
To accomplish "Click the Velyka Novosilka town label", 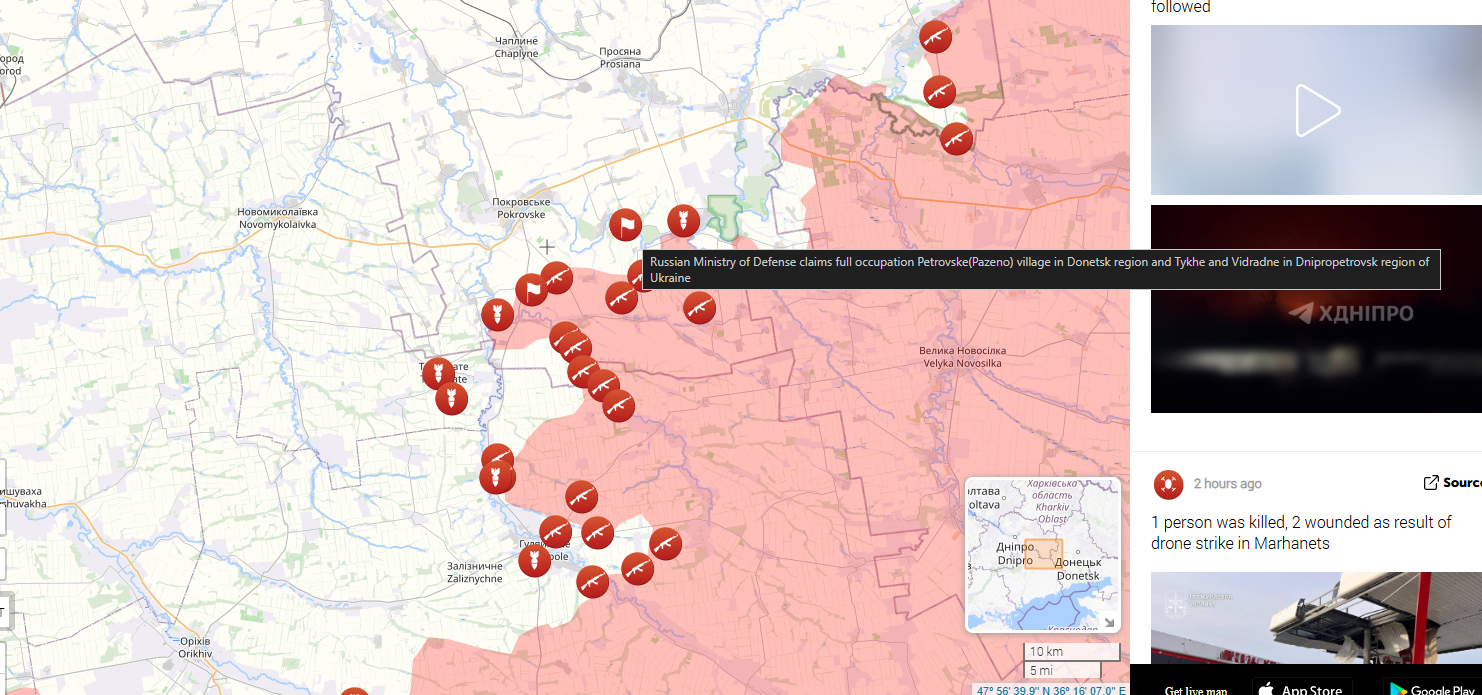I will click(962, 357).
